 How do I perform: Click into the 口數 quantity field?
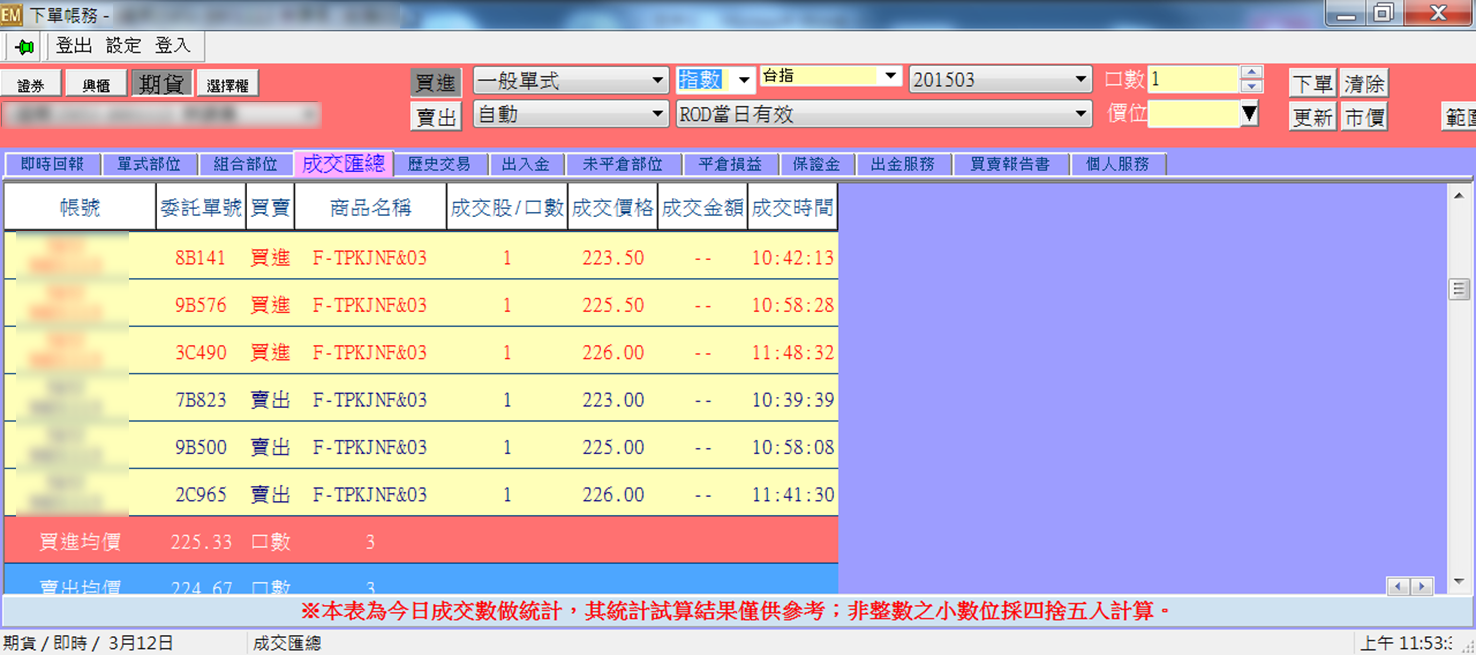(x=1194, y=80)
